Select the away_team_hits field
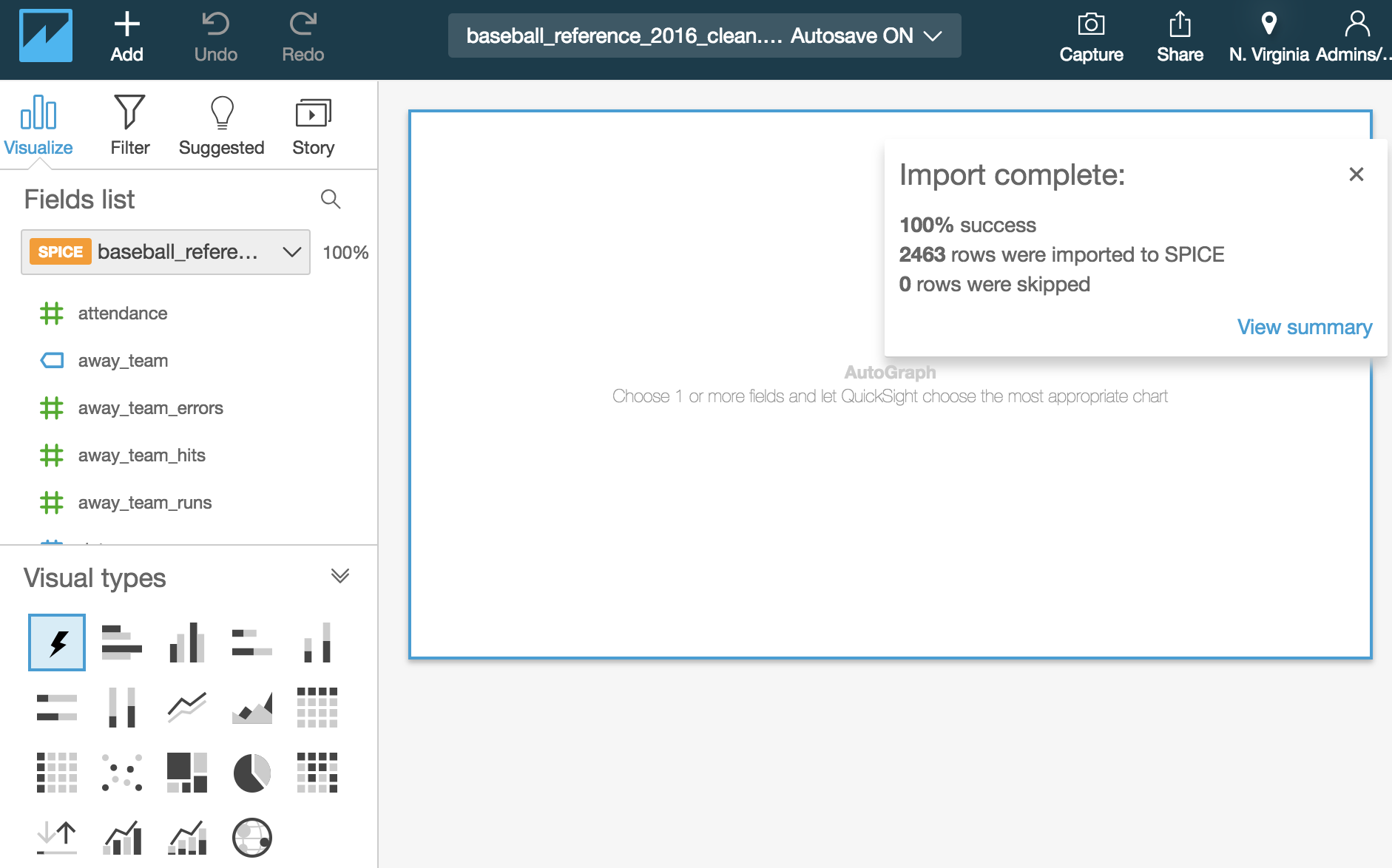The image size is (1392, 868). coord(141,455)
